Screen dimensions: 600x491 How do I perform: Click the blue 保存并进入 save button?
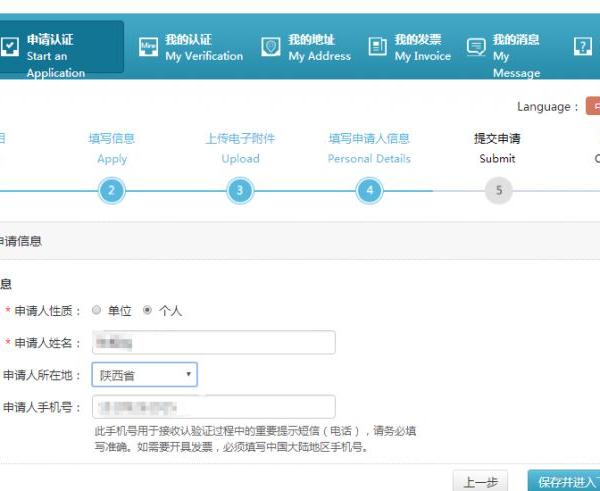565,482
